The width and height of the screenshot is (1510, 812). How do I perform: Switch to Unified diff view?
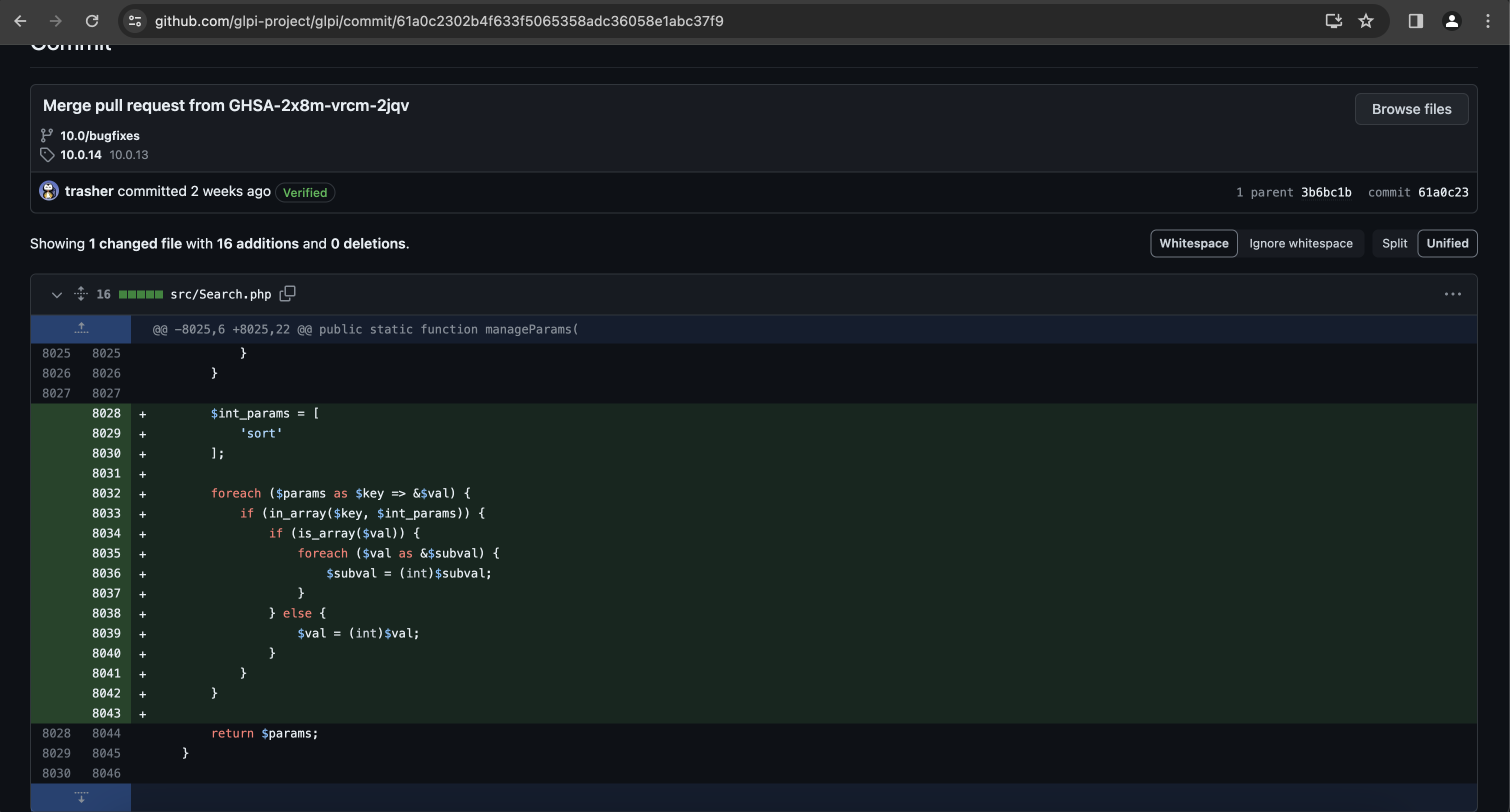pos(1447,243)
